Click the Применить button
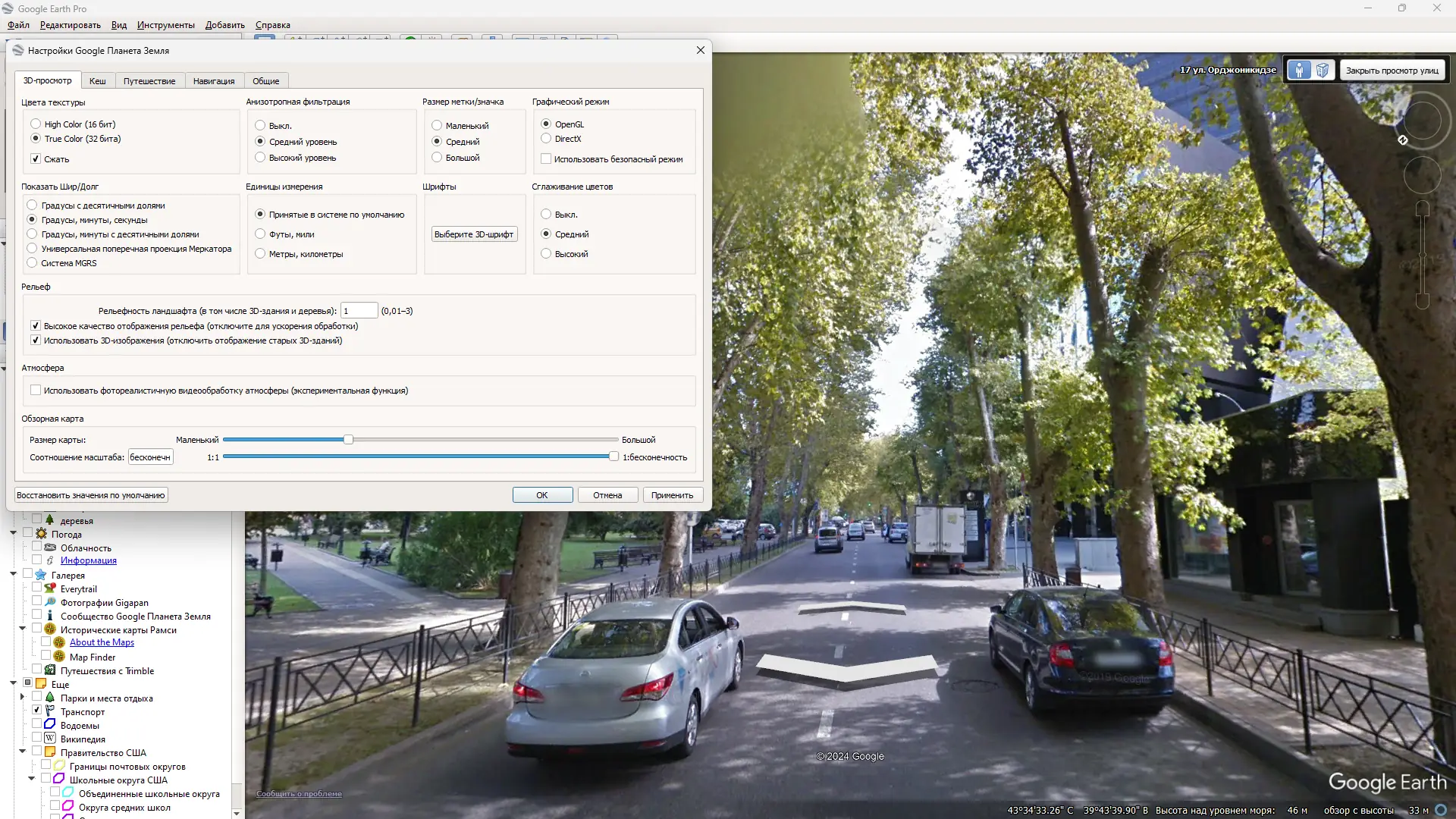 point(672,495)
